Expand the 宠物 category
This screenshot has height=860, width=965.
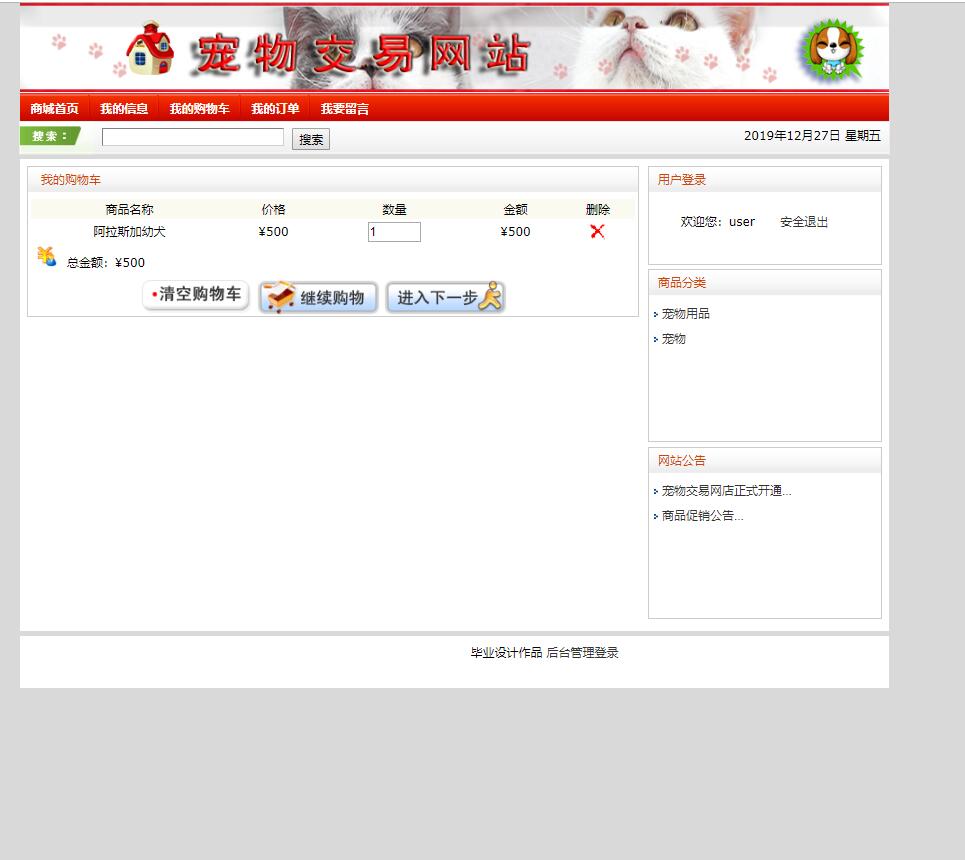click(x=672, y=339)
